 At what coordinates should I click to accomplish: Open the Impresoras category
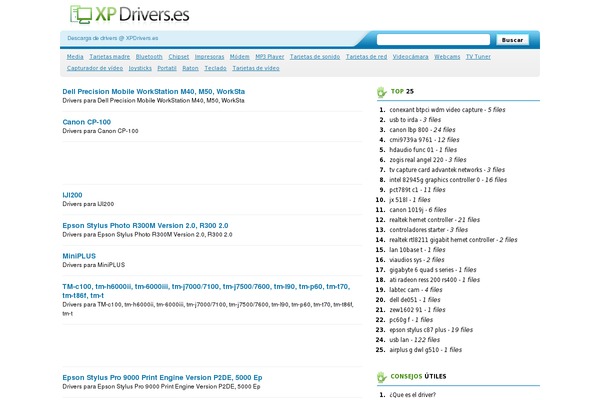[209, 57]
